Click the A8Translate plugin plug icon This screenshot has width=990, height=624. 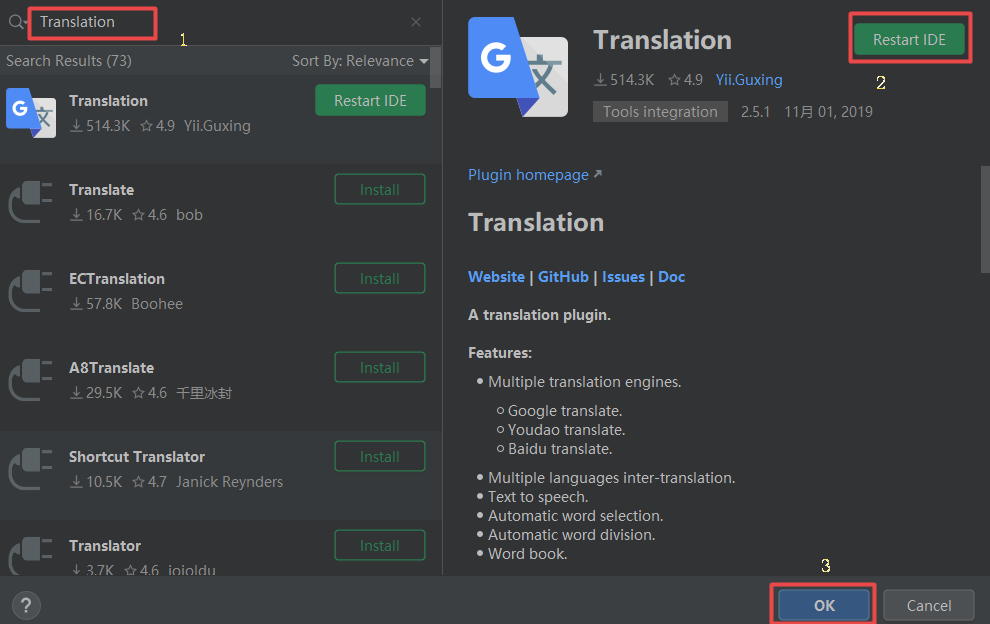point(30,380)
